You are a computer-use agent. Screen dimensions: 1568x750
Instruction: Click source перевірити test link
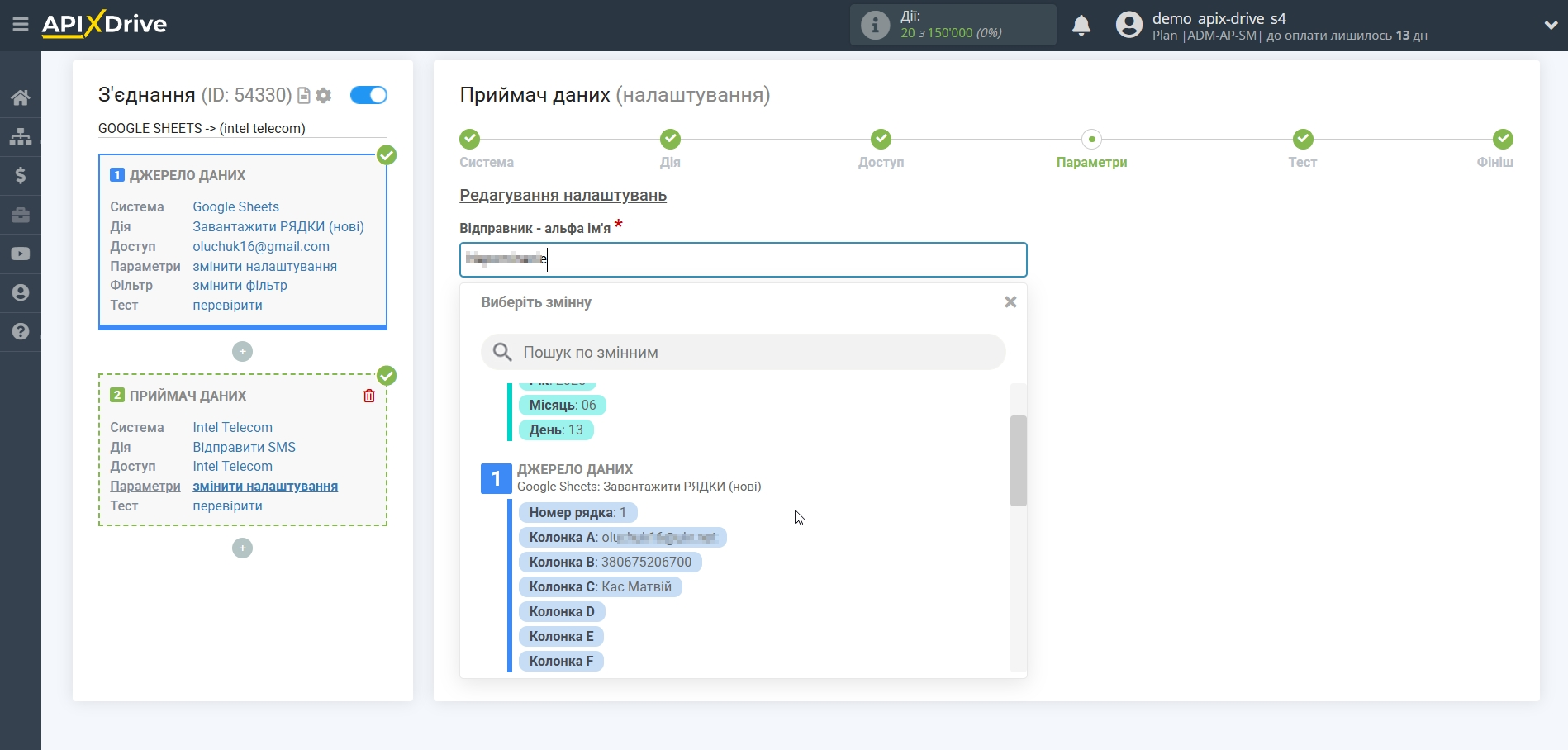coord(227,305)
